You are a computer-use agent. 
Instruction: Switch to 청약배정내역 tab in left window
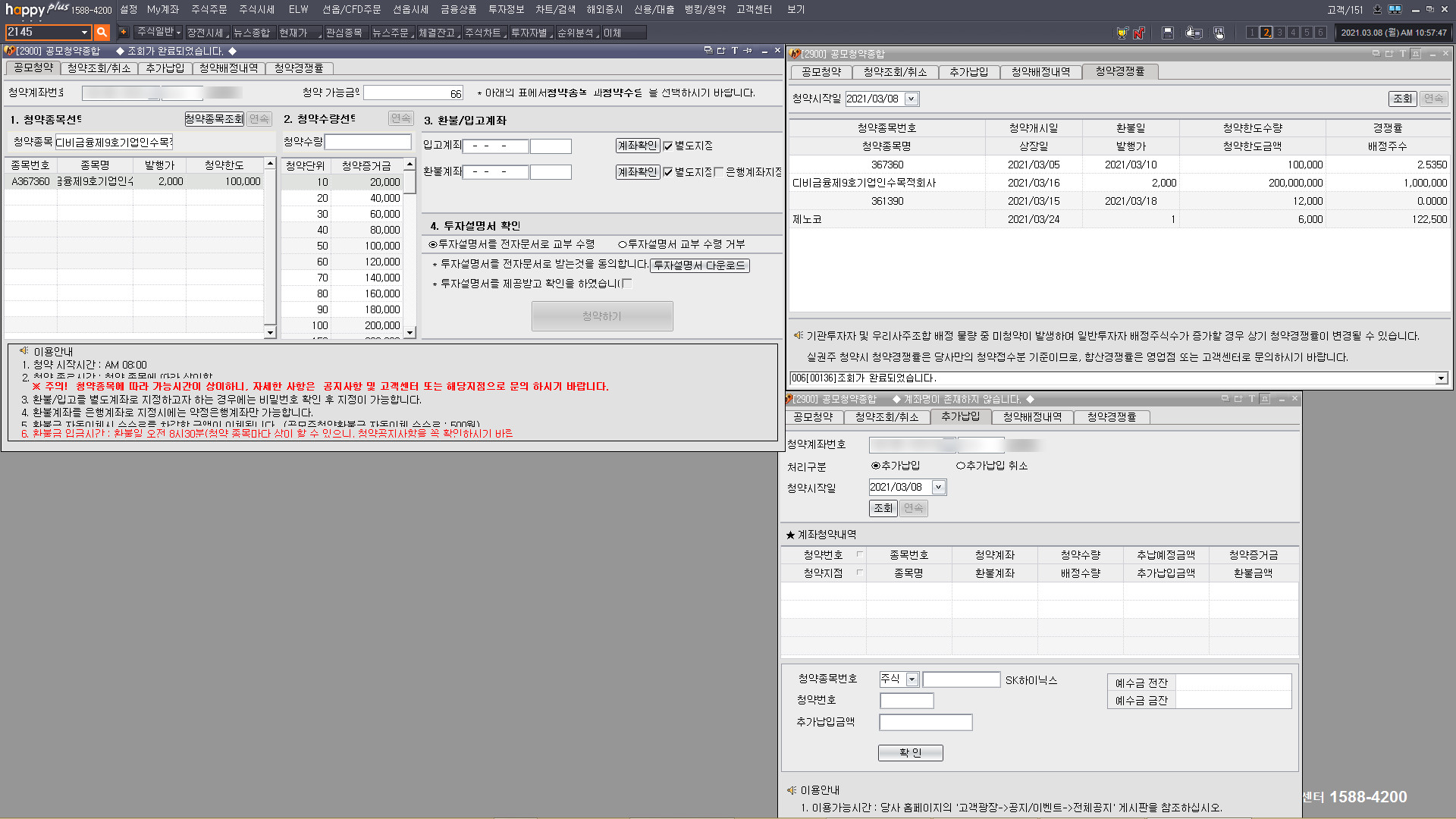point(228,68)
